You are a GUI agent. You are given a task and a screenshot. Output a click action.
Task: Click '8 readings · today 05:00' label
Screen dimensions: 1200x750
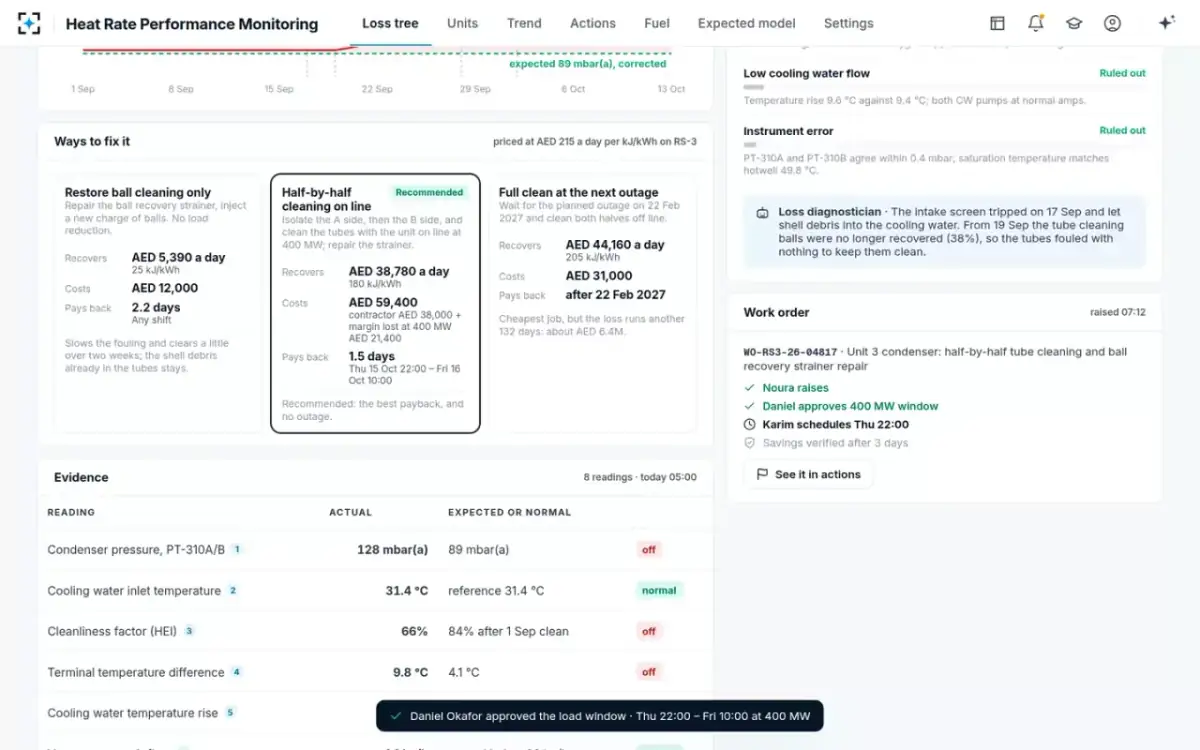[x=640, y=477]
